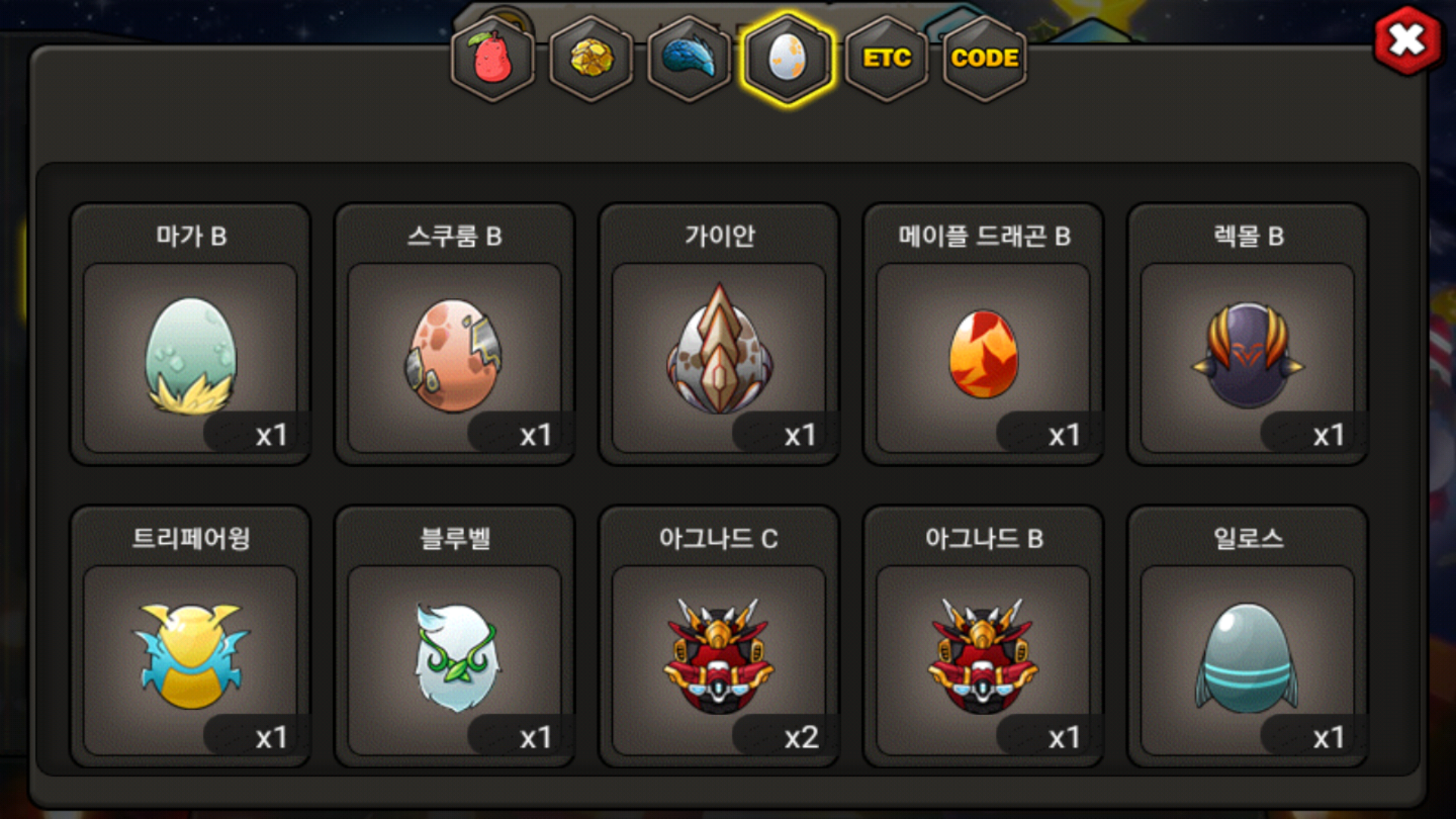Open the red fruit food tab
Viewport: 1456px width, 819px height.
click(493, 58)
